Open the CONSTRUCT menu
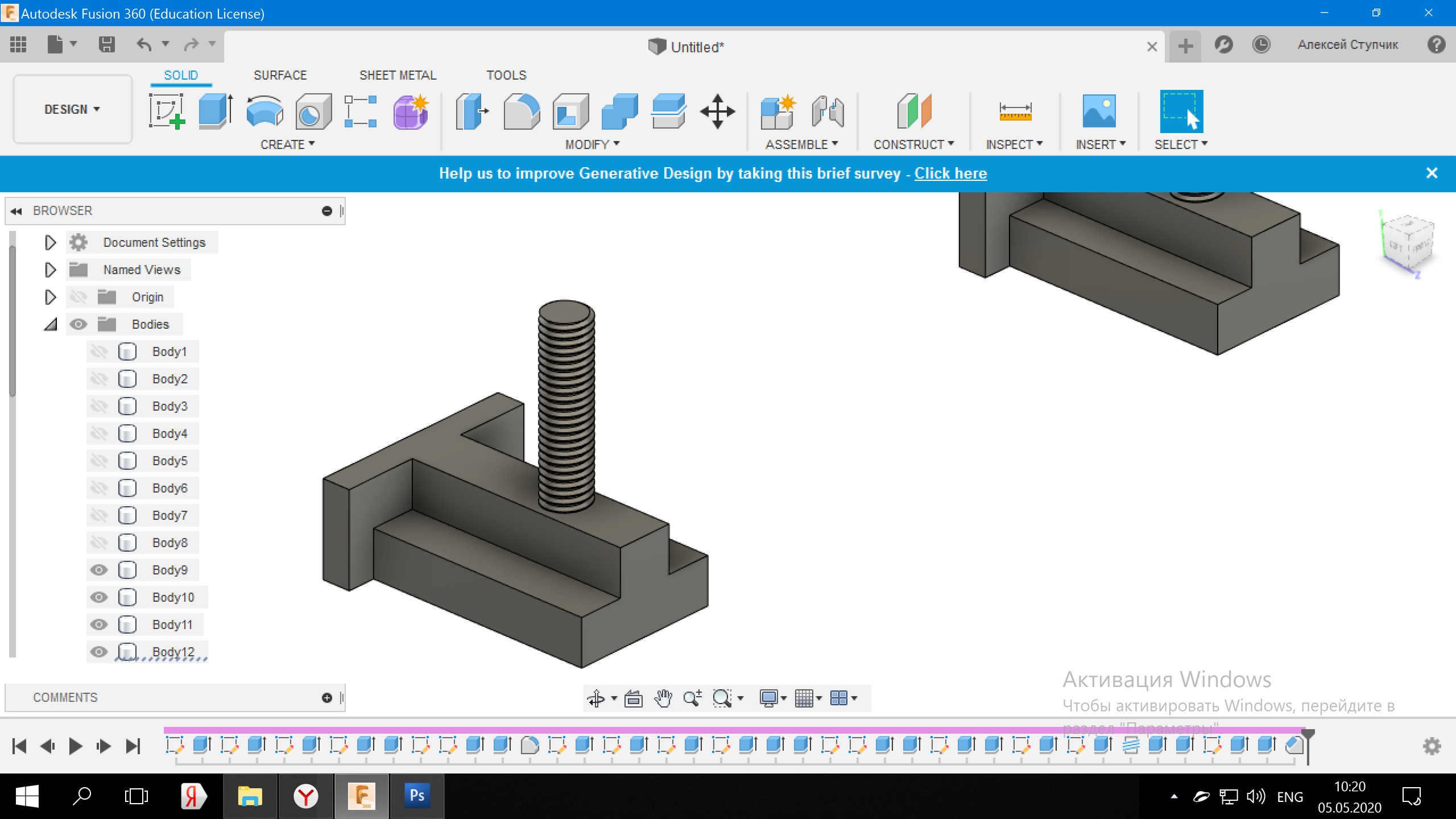This screenshot has height=819, width=1456. pyautogui.click(x=913, y=144)
